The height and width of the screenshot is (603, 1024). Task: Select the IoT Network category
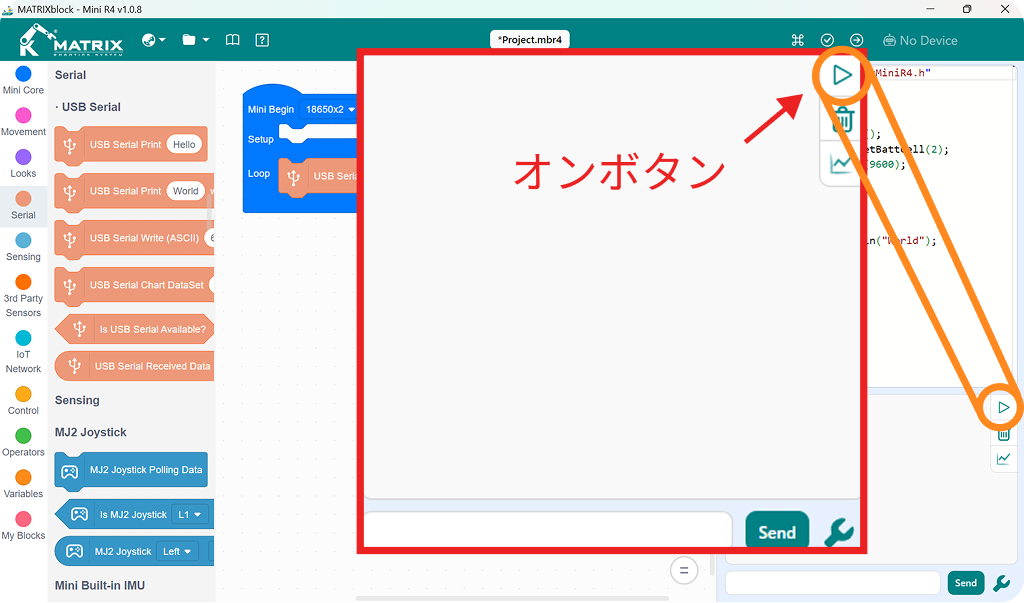(x=24, y=352)
